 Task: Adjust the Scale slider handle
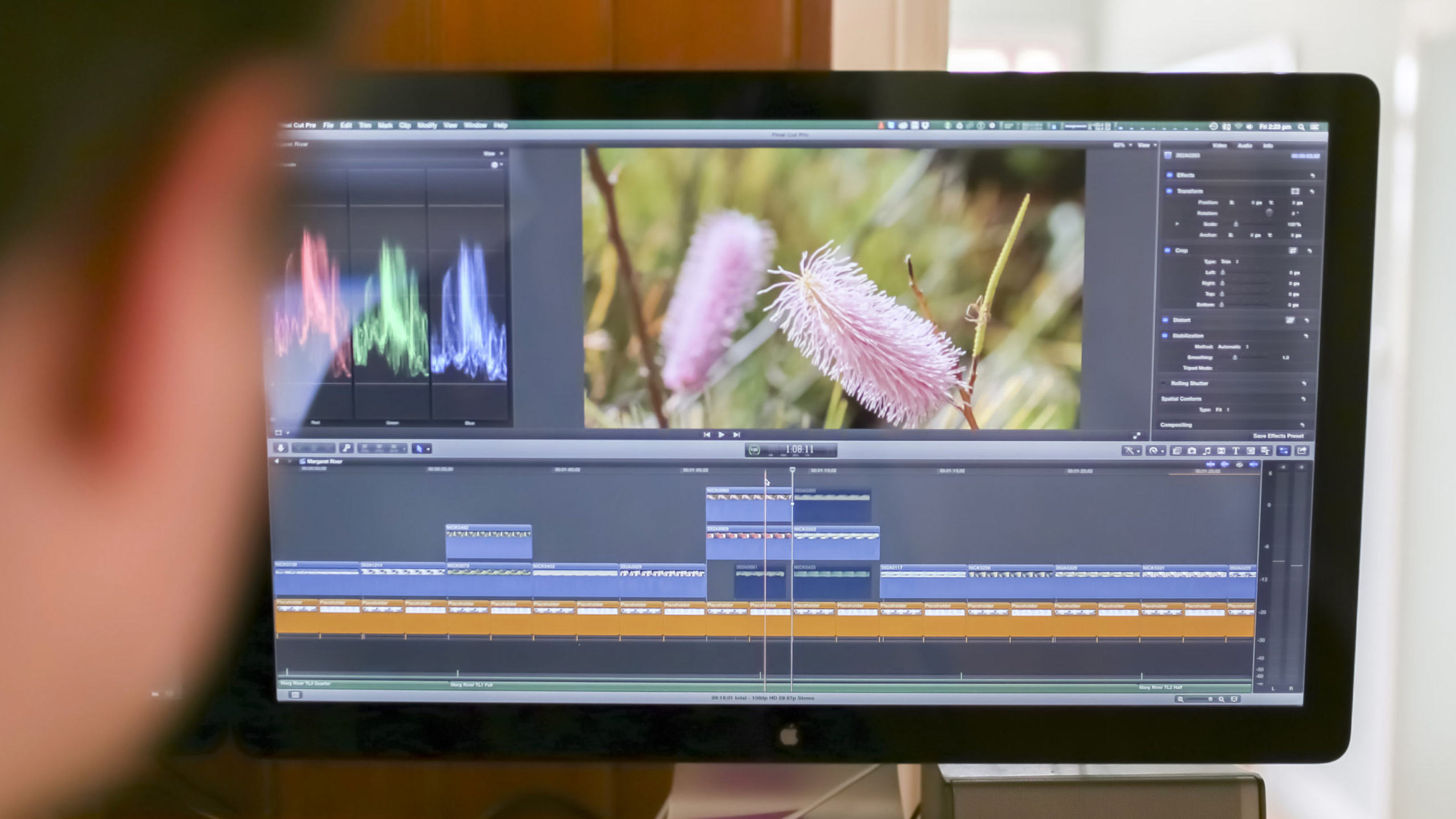click(x=1236, y=224)
